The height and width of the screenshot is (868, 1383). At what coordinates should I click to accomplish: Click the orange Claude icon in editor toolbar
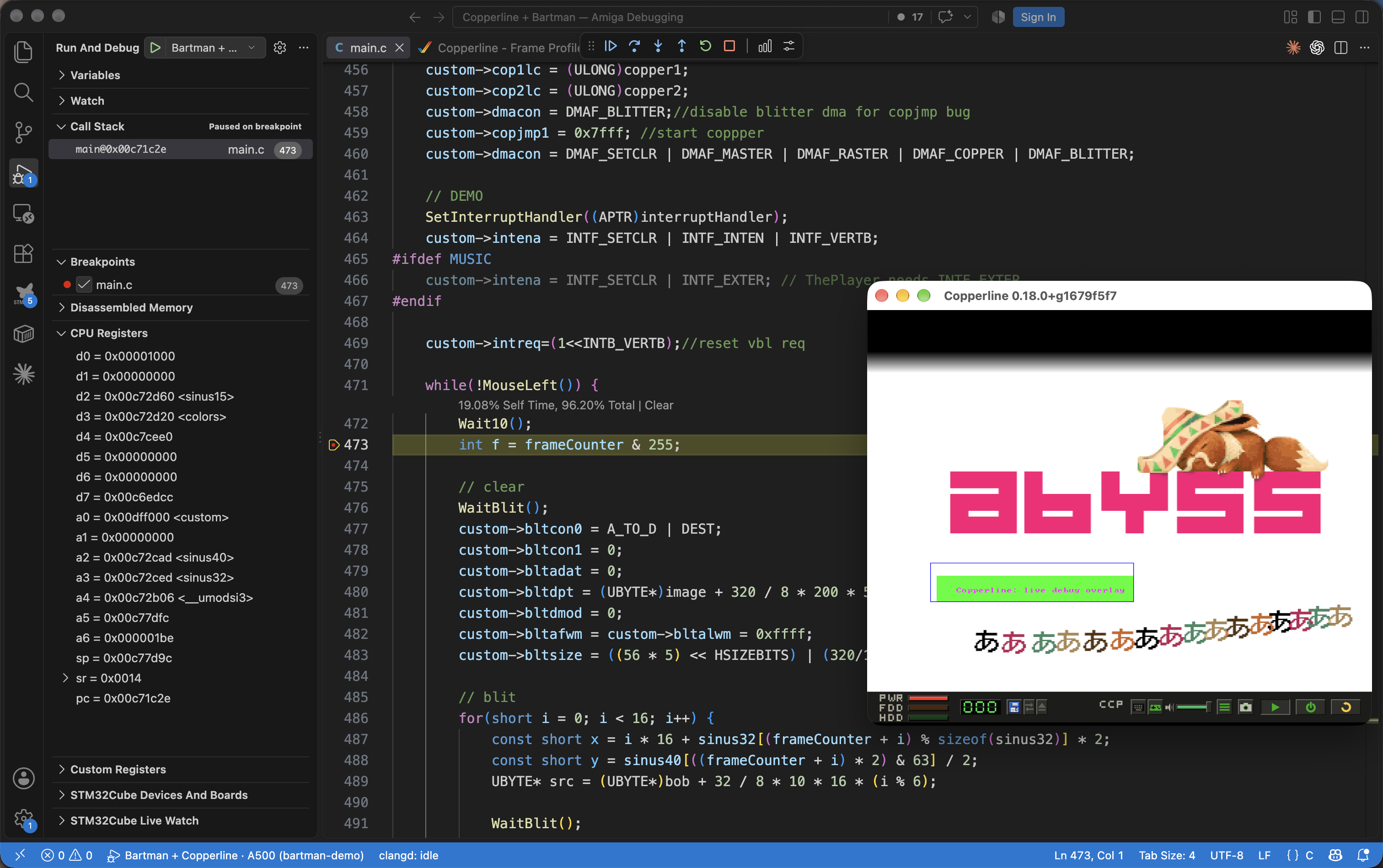(1293, 48)
